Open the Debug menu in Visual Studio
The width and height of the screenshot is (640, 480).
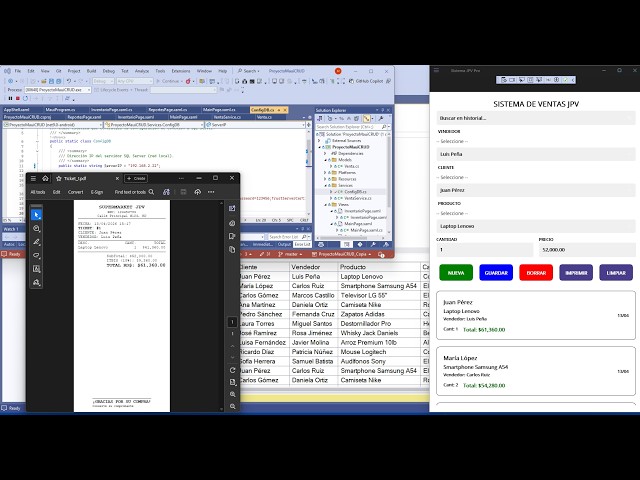coord(109,71)
